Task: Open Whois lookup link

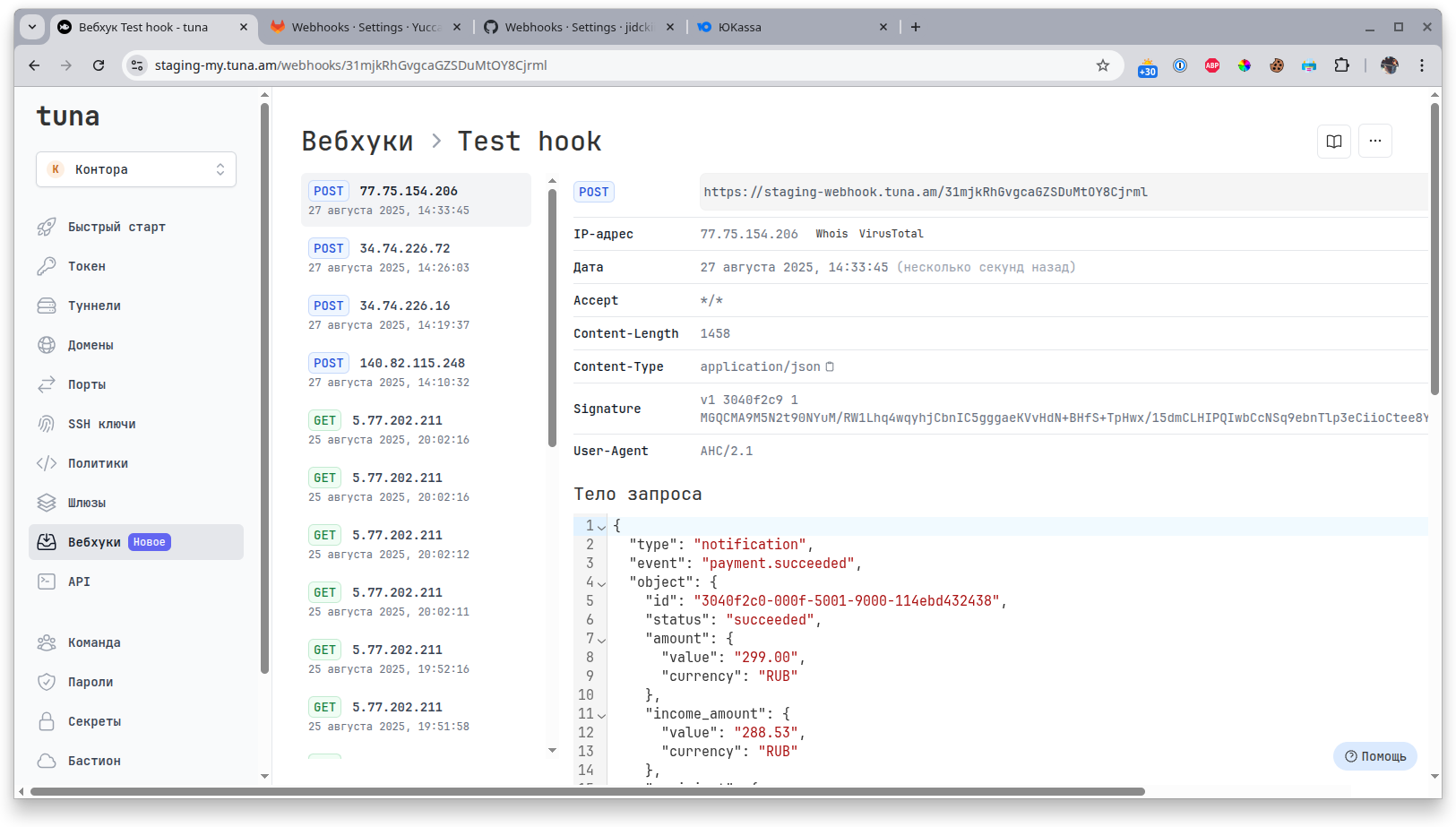Action: 831,234
